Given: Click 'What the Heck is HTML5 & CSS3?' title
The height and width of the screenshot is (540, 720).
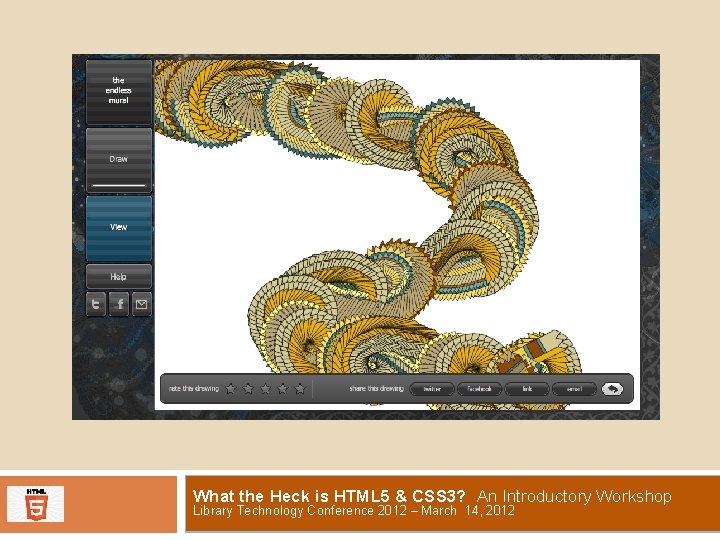Looking at the screenshot, I should (x=329, y=496).
